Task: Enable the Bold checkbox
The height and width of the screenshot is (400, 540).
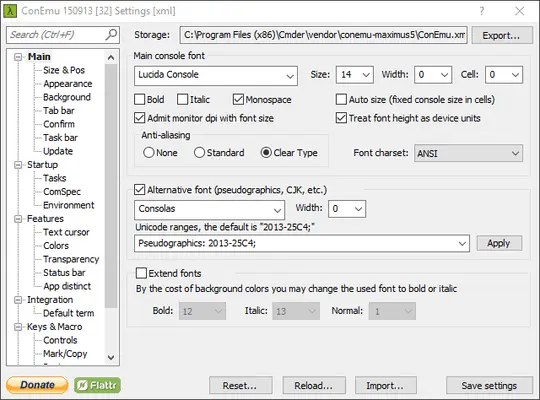Action: [x=139, y=100]
